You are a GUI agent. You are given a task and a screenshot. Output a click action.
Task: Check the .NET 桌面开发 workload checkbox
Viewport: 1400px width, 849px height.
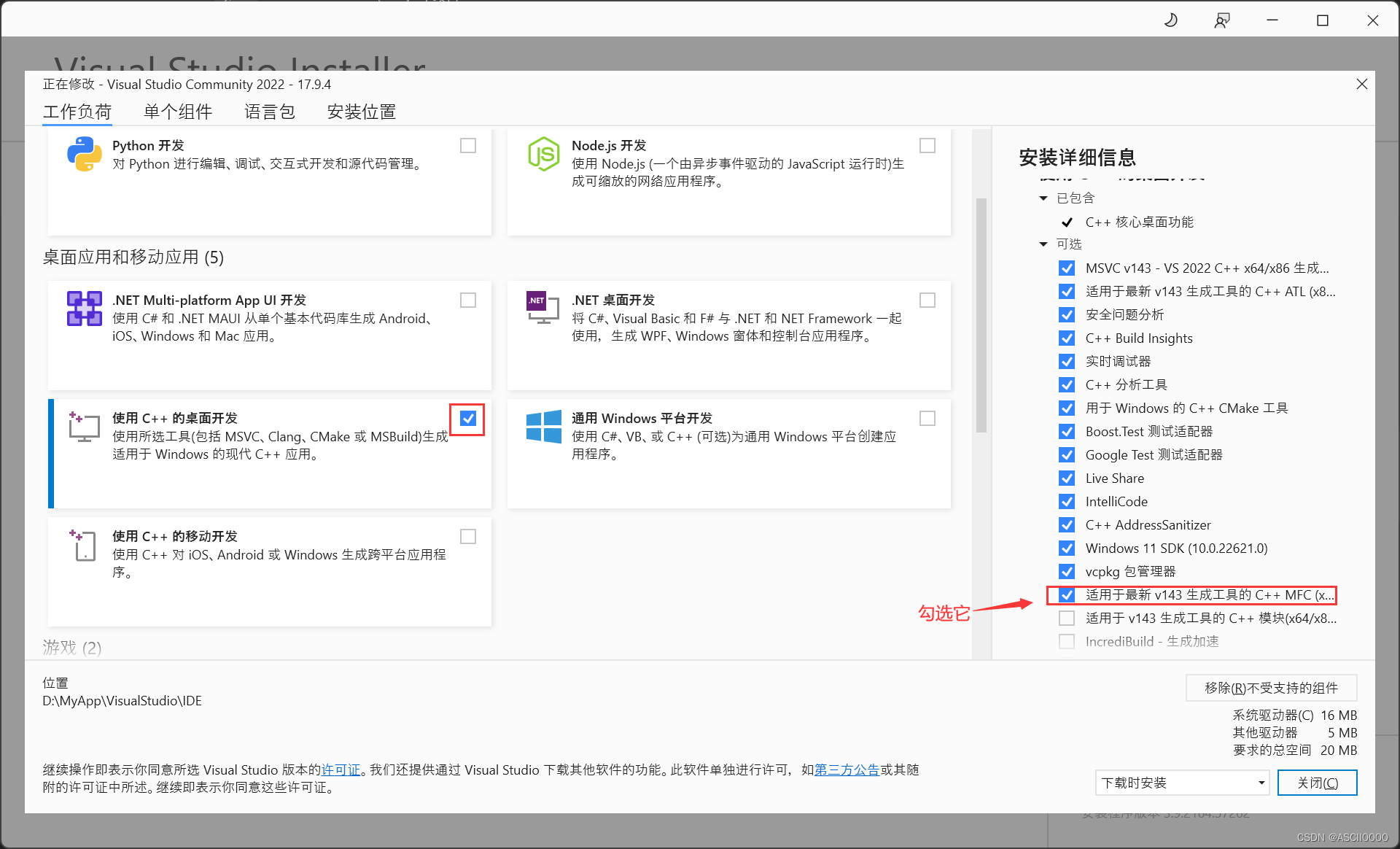click(927, 301)
